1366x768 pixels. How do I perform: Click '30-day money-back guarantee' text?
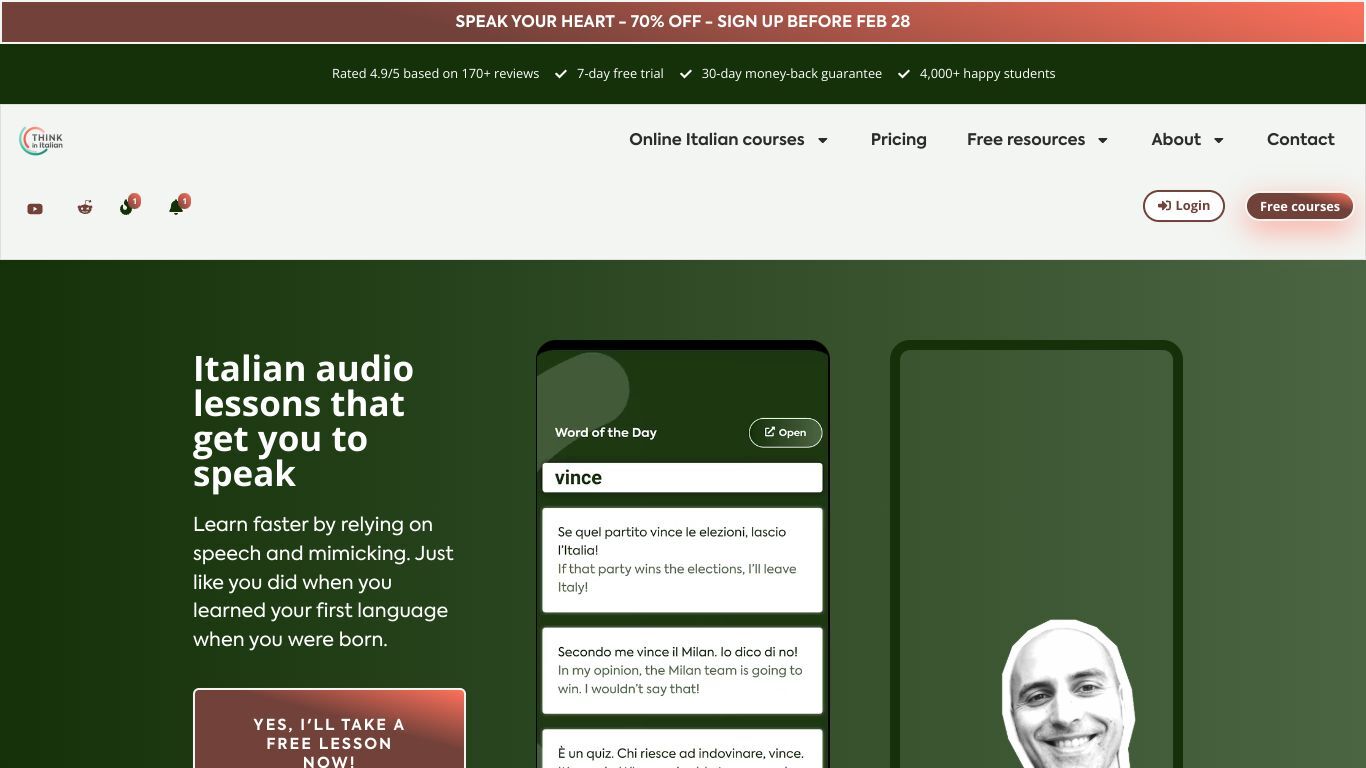tap(792, 74)
